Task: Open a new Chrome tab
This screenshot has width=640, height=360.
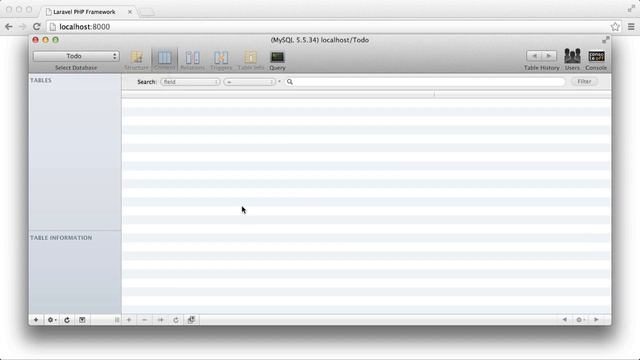Action: tap(147, 13)
